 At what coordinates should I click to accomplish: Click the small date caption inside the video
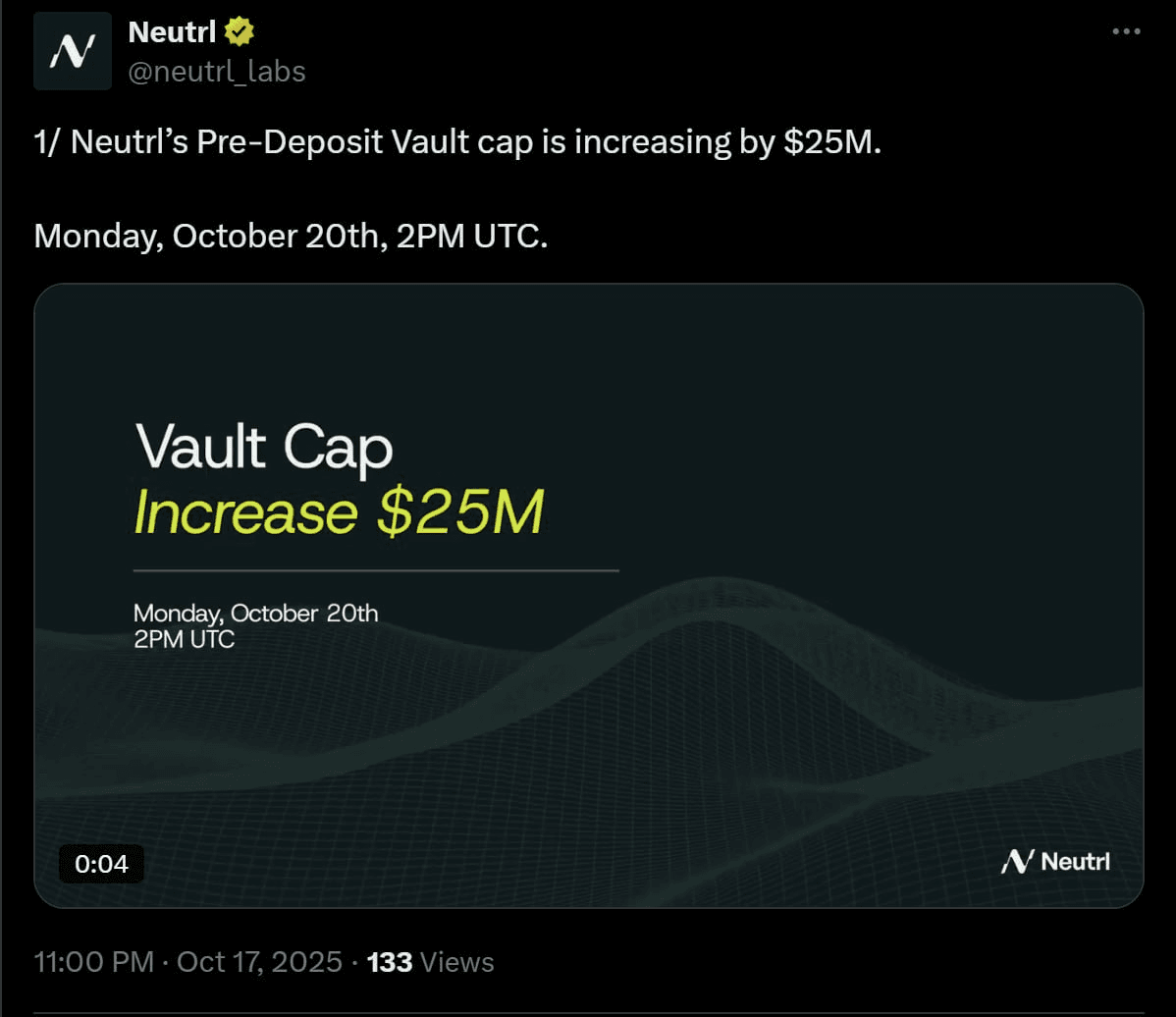tap(255, 614)
